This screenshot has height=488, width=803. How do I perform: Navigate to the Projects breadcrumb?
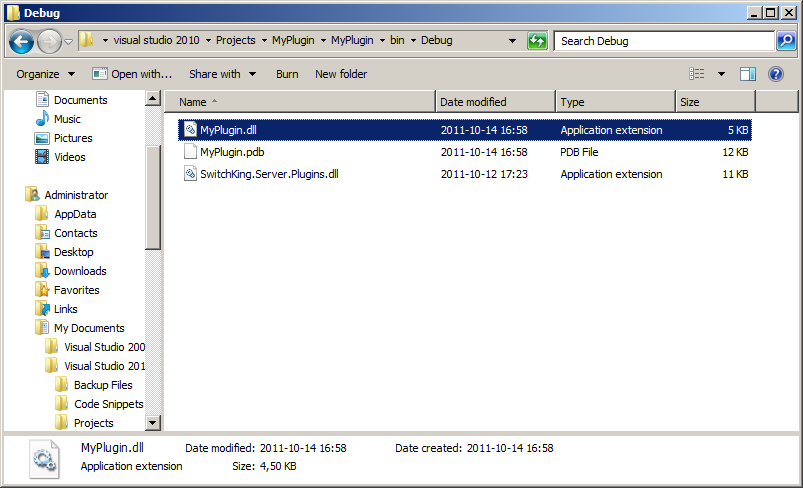coord(236,40)
